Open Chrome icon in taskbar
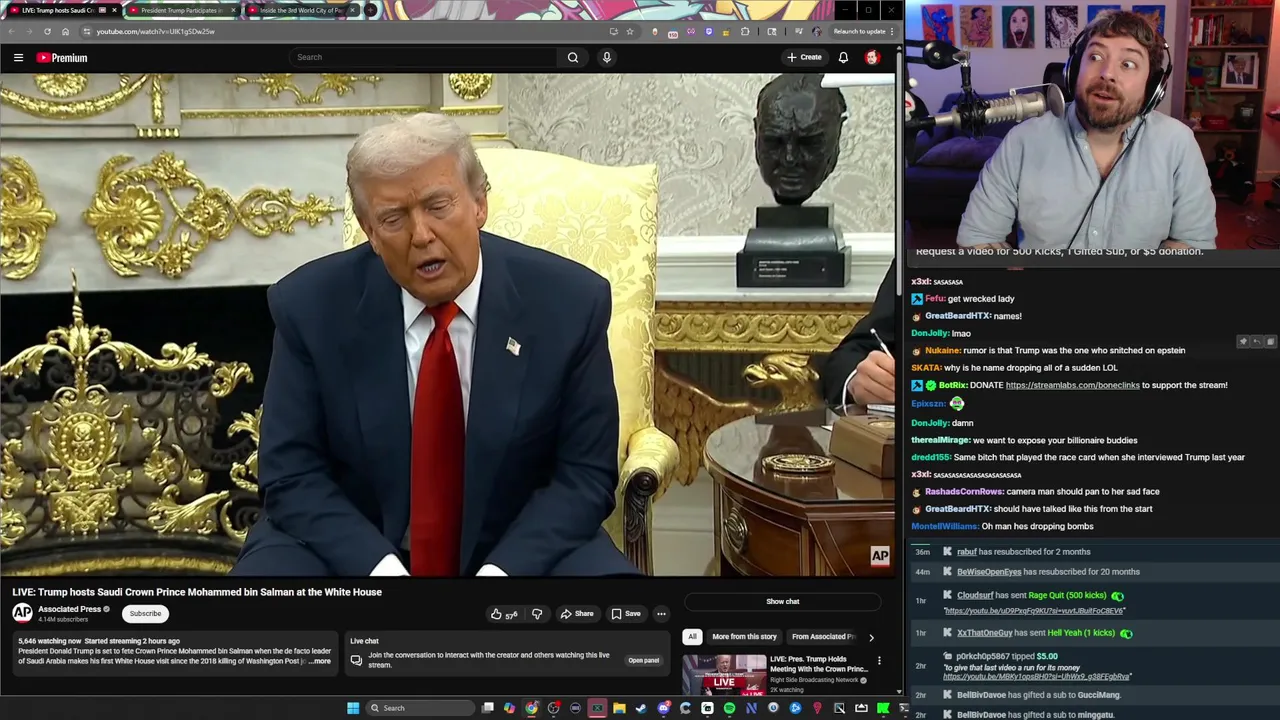This screenshot has height=720, width=1280. 531,708
